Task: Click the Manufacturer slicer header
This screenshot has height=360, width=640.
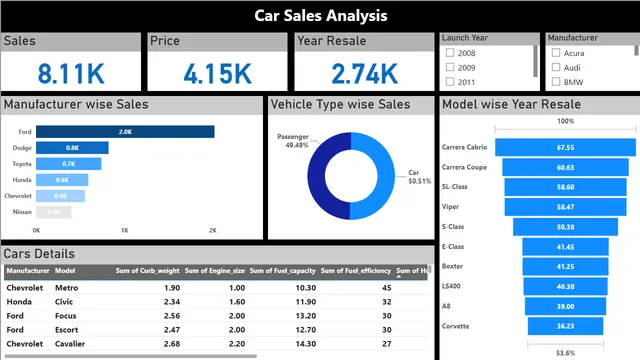Action: pyautogui.click(x=572, y=38)
